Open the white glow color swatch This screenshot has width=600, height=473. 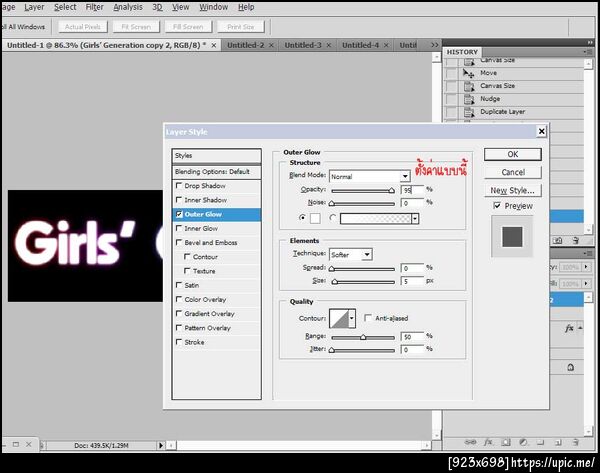point(315,218)
